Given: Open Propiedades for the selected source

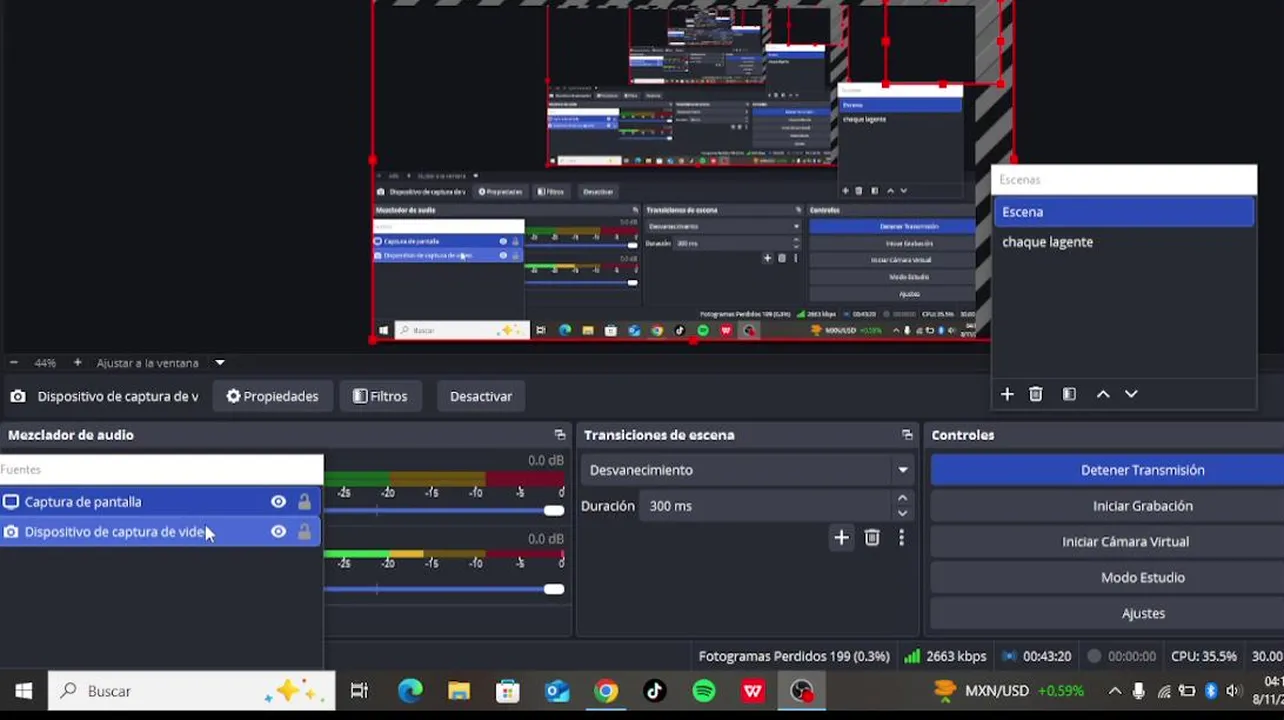Looking at the screenshot, I should tap(272, 396).
